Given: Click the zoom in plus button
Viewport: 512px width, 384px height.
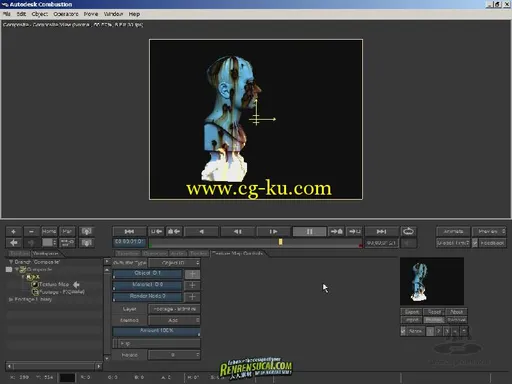Looking at the screenshot, I should click(x=14, y=231).
